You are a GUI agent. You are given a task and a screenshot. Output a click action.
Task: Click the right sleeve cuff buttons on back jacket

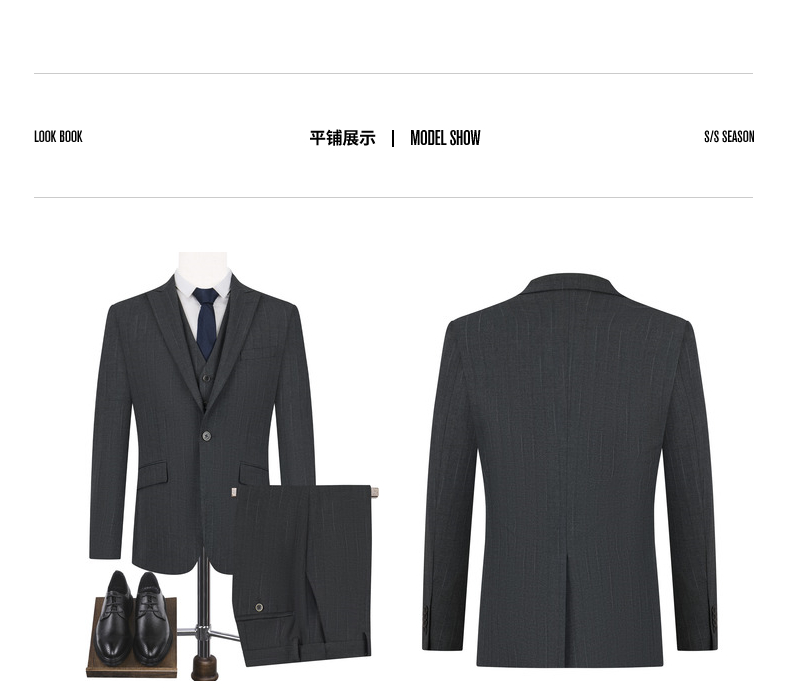[x=713, y=620]
